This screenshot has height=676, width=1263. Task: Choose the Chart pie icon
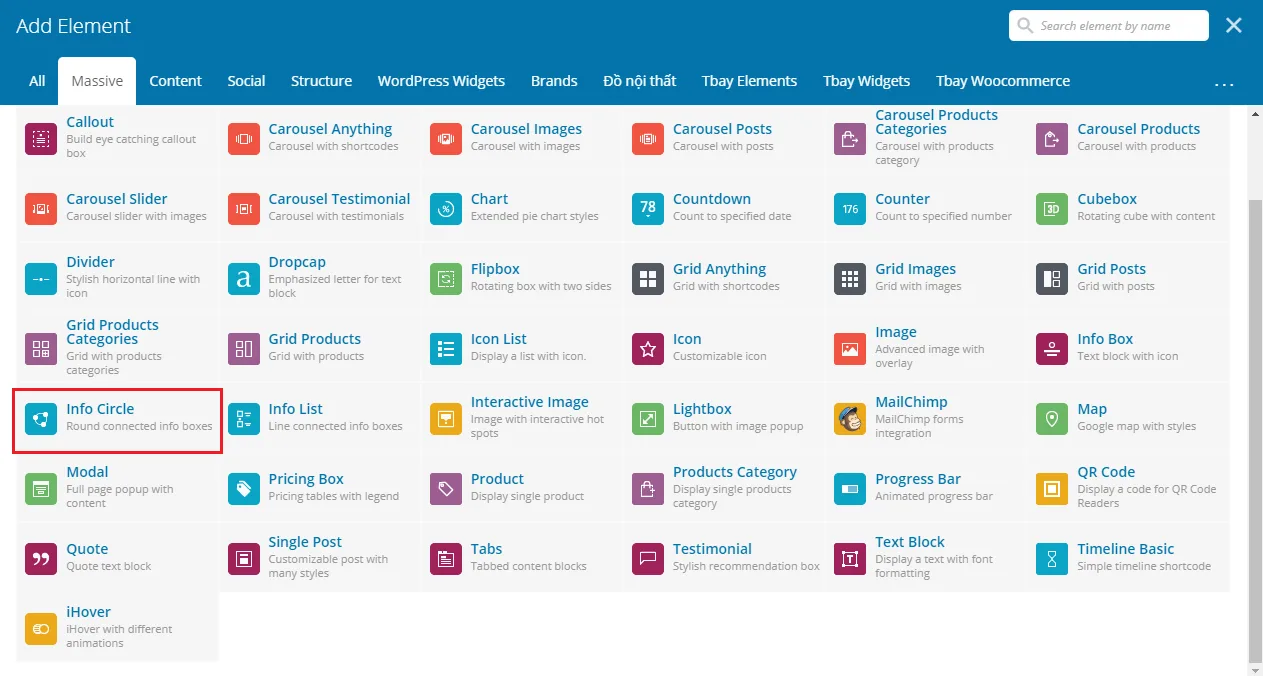(x=446, y=209)
